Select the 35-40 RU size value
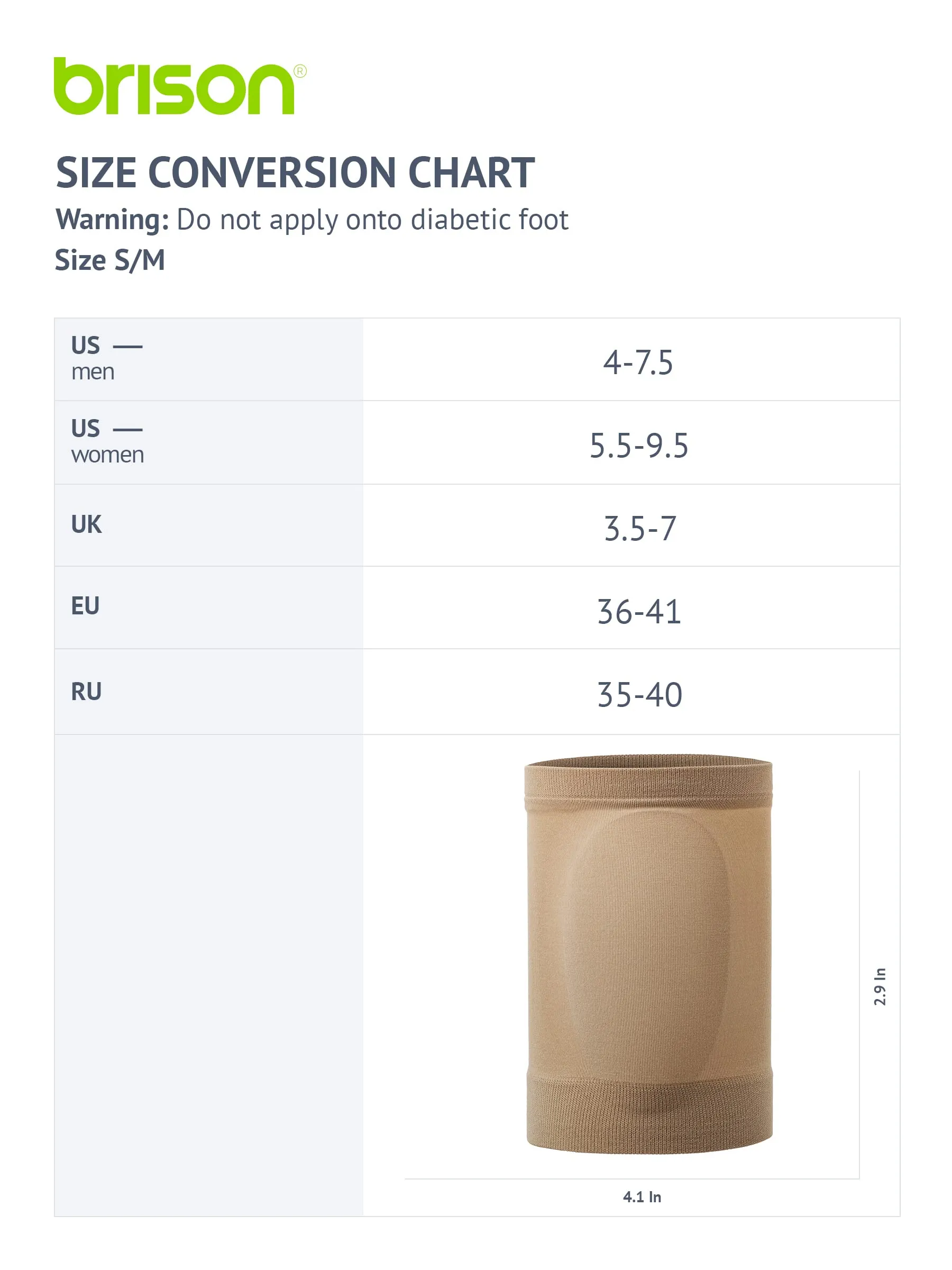The height and width of the screenshot is (1270, 952). [x=640, y=695]
